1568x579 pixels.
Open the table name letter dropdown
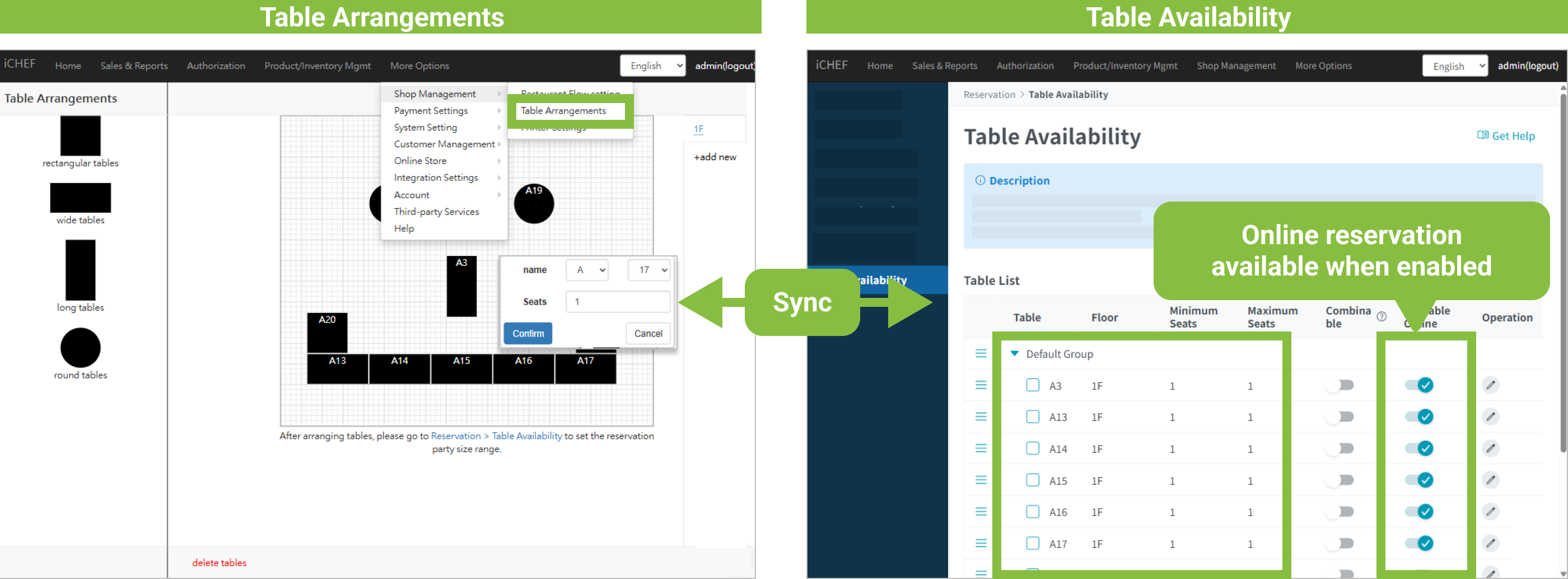coord(587,270)
